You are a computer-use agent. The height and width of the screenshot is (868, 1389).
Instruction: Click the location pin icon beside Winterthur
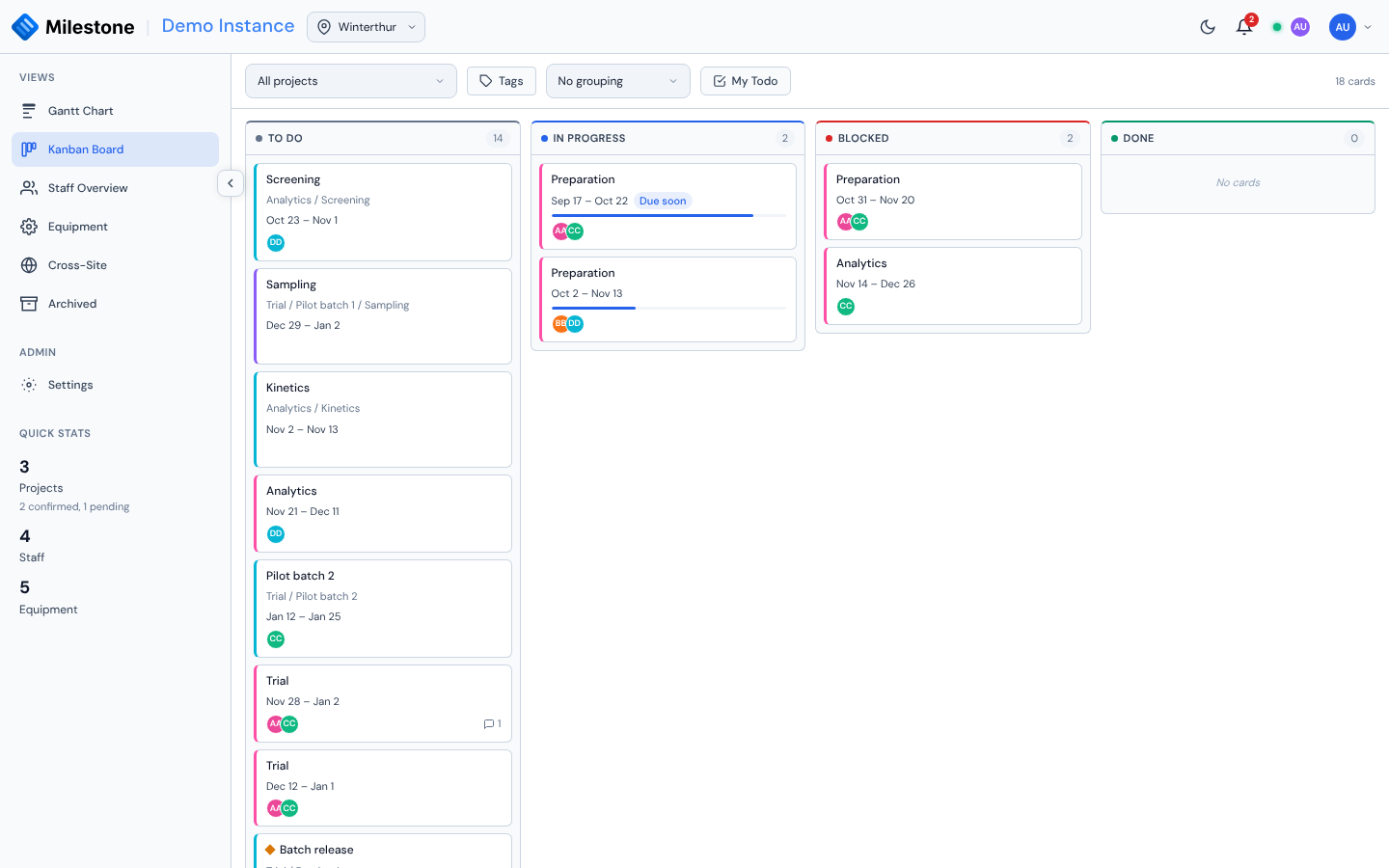[324, 27]
